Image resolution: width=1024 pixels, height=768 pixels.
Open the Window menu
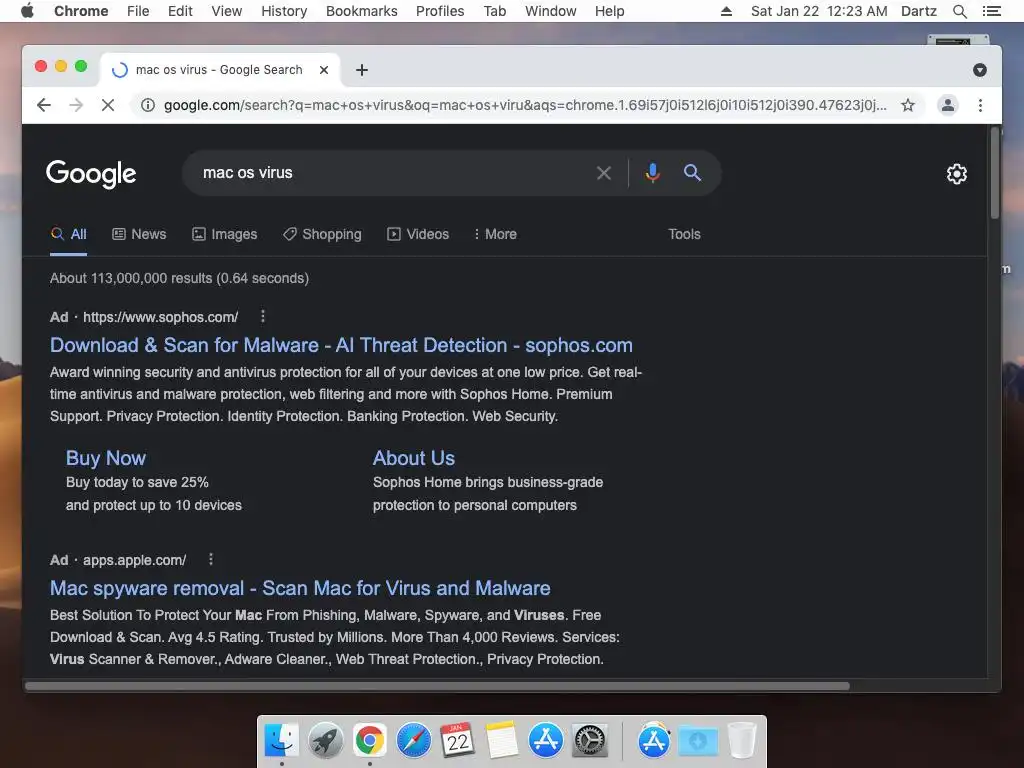(x=551, y=11)
